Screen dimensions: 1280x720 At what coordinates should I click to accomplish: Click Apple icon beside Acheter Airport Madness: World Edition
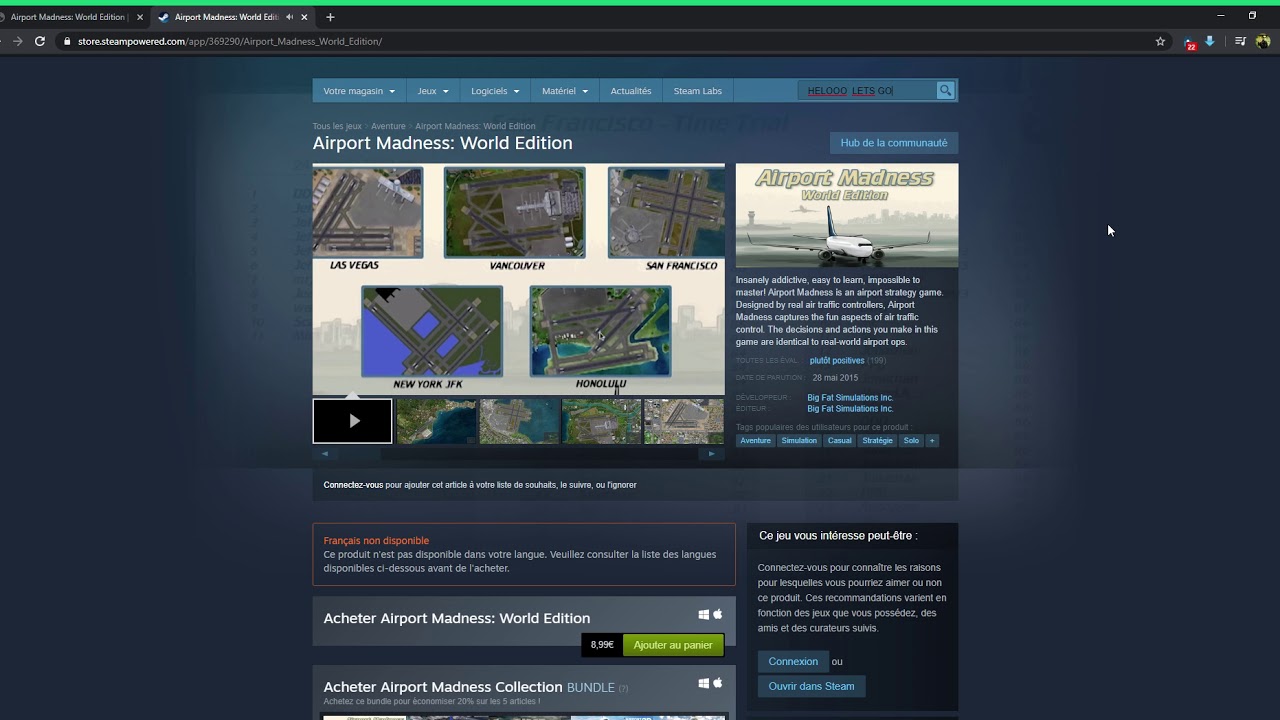coord(717,614)
